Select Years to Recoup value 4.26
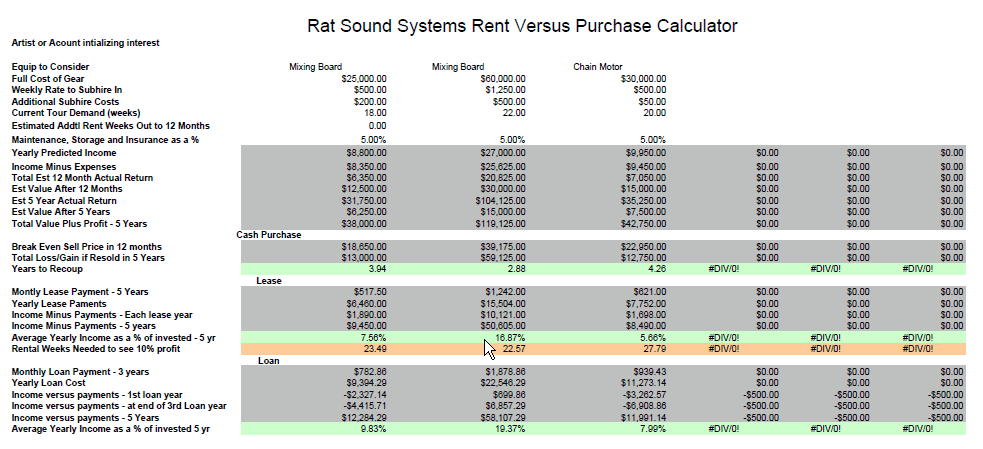983x449 pixels. point(658,269)
